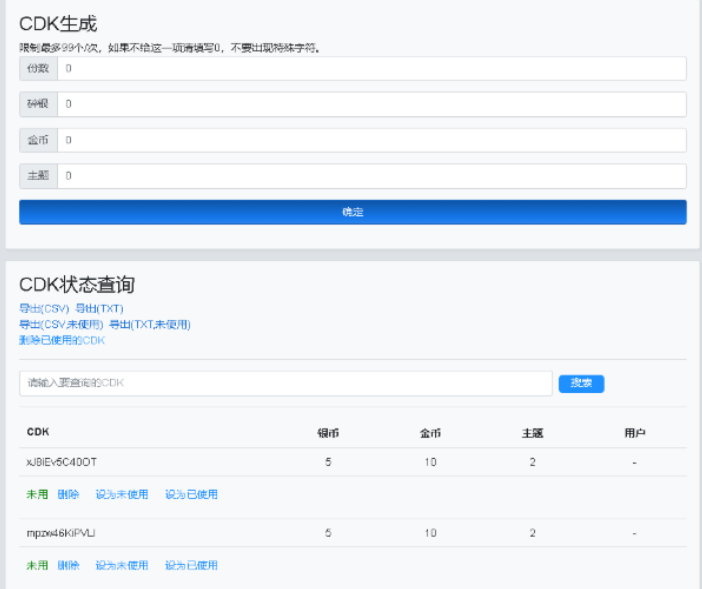Mark xJBlEv5C40OT as 设为已使用

coord(191,494)
